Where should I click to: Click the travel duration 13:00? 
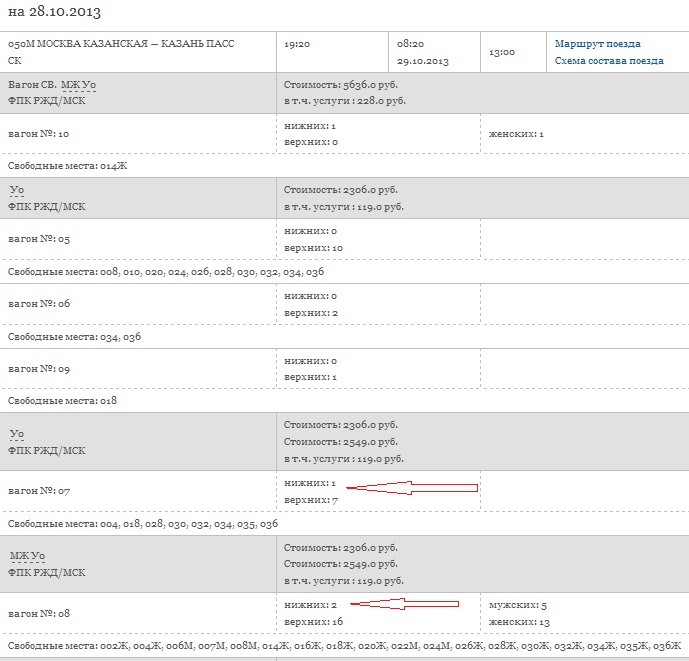tap(502, 52)
